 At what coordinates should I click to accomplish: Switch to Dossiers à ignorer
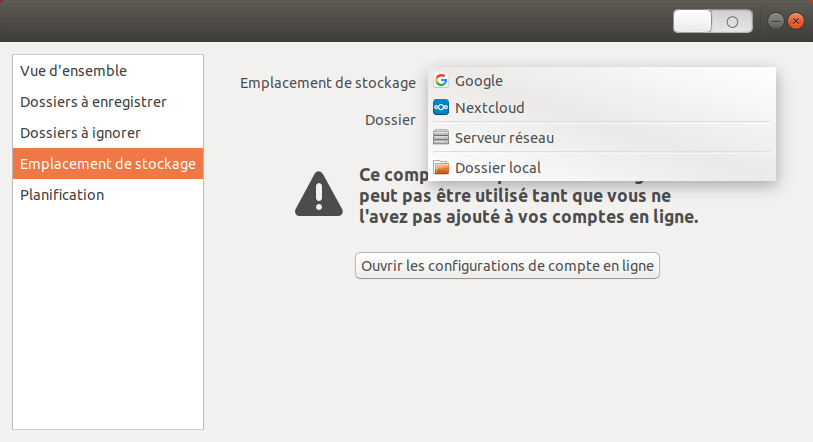(x=80, y=133)
